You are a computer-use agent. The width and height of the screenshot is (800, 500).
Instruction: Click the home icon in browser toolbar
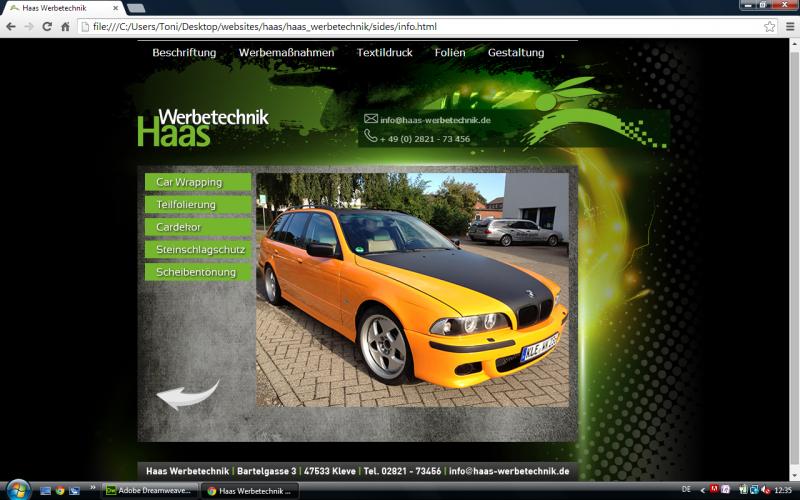tap(65, 27)
